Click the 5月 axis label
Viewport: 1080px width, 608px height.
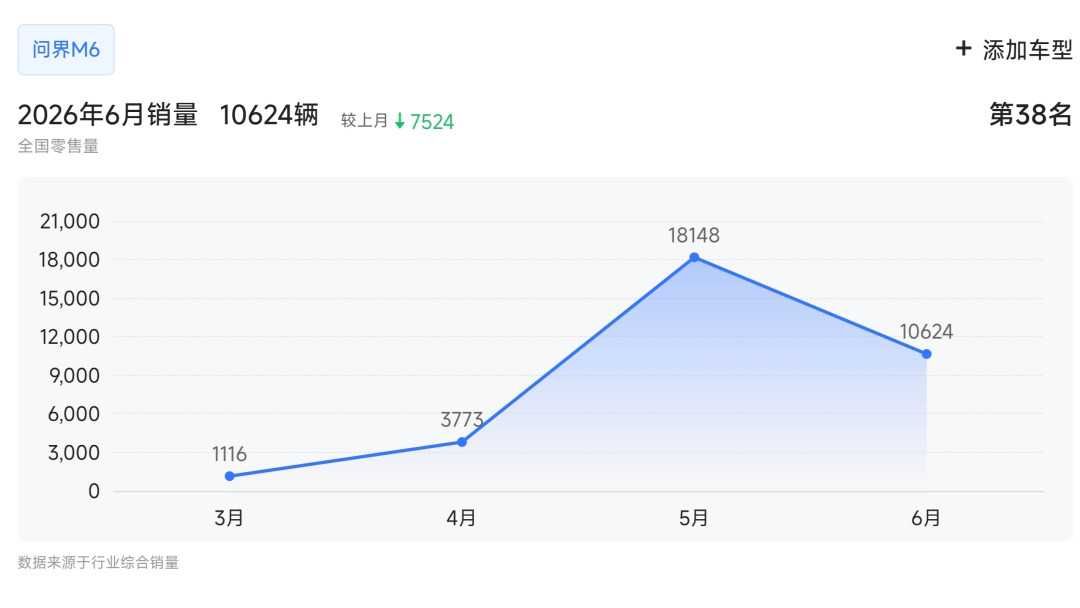click(x=694, y=518)
